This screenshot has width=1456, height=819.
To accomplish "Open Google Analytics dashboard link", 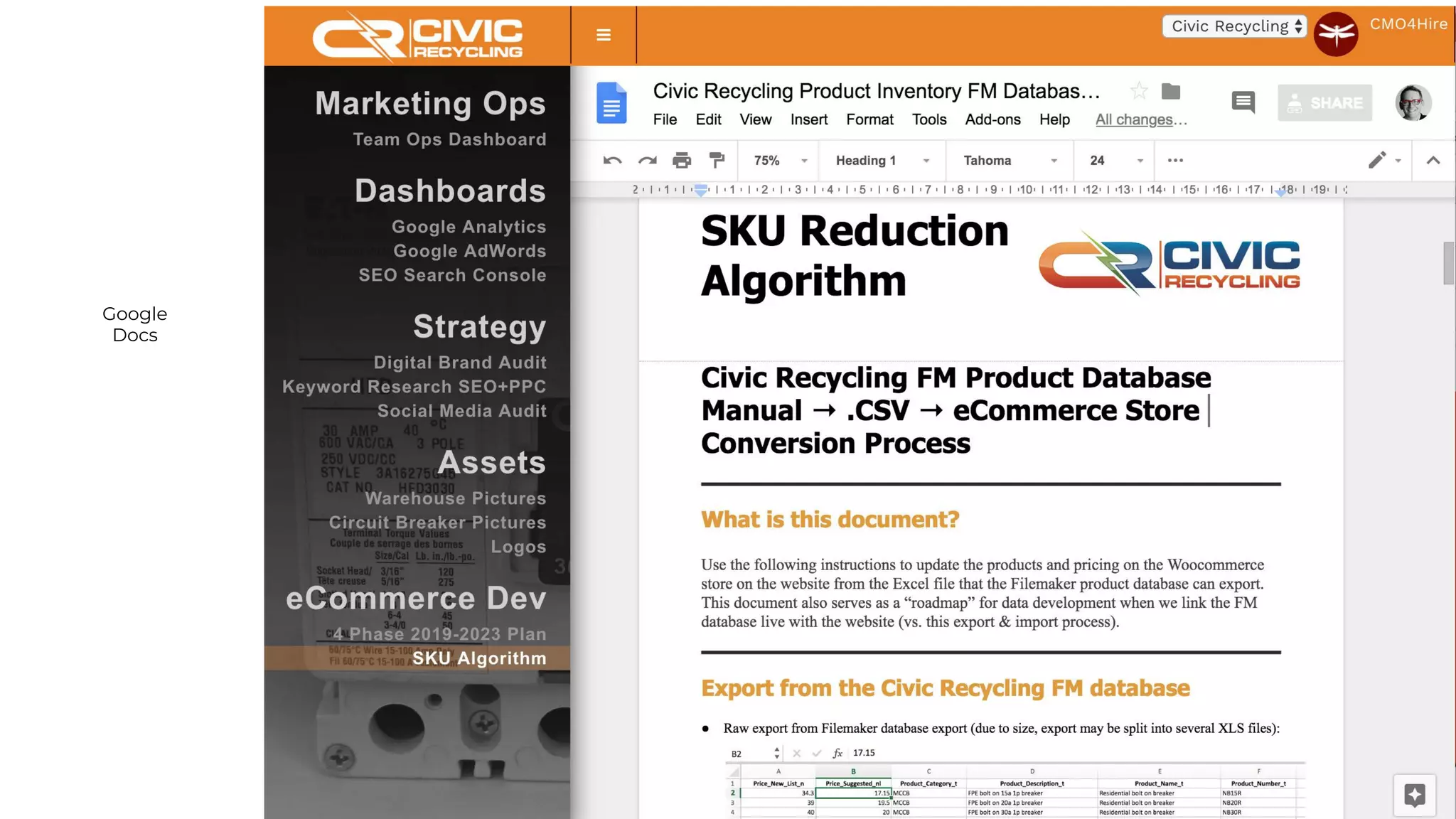I will [x=469, y=227].
